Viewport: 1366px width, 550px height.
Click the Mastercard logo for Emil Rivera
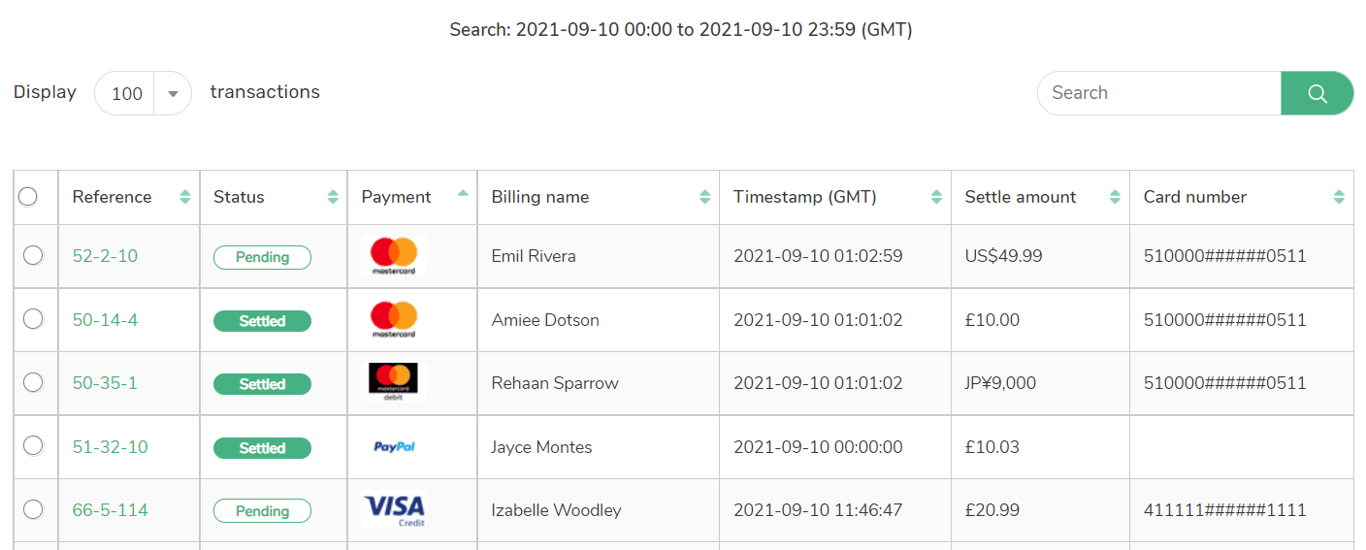point(393,256)
